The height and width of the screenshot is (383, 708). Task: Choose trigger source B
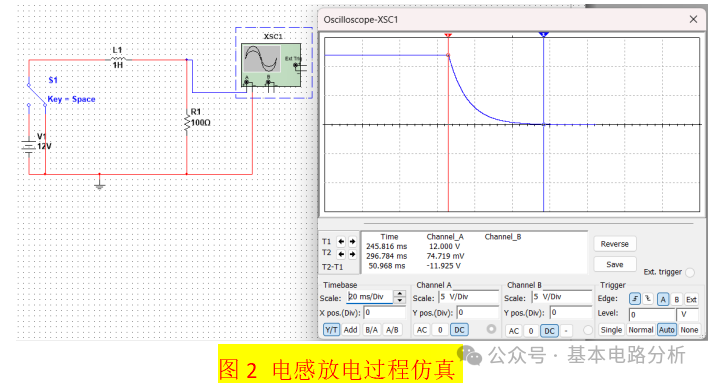676,299
